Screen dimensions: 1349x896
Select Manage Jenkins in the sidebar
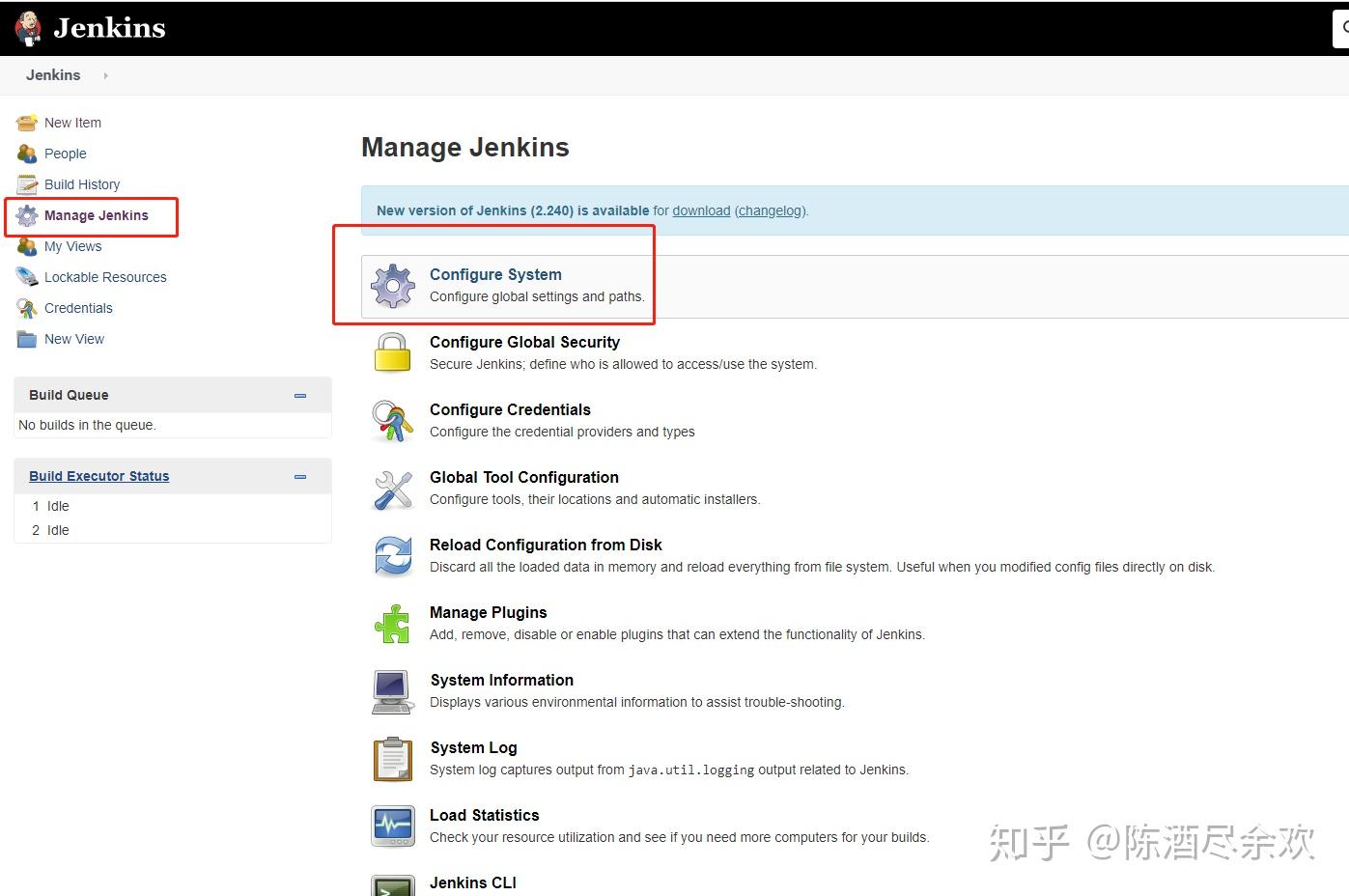pos(97,215)
